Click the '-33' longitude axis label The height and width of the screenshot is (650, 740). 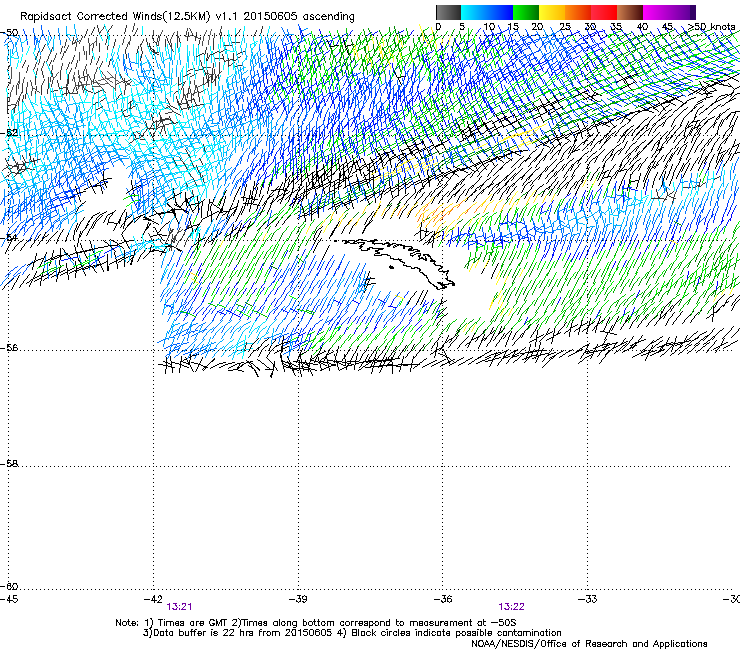[x=588, y=599]
